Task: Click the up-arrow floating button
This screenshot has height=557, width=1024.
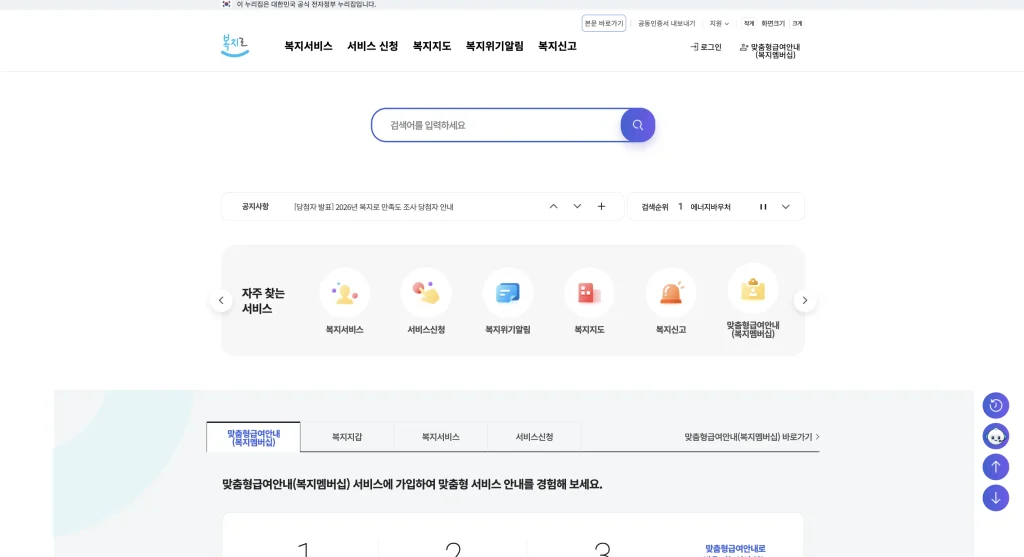Action: tap(995, 467)
